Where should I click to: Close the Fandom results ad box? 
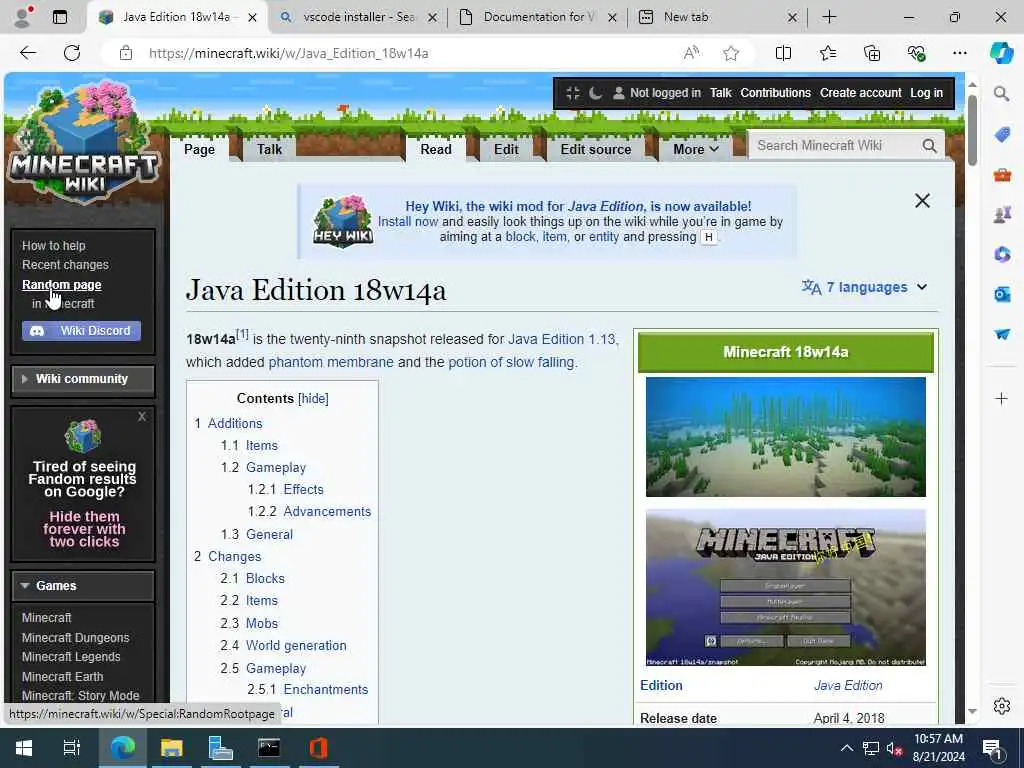(x=142, y=417)
